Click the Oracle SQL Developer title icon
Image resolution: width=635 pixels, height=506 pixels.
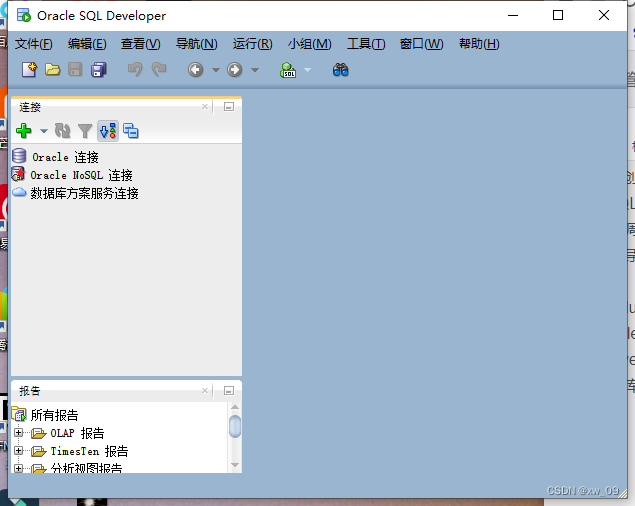point(24,15)
